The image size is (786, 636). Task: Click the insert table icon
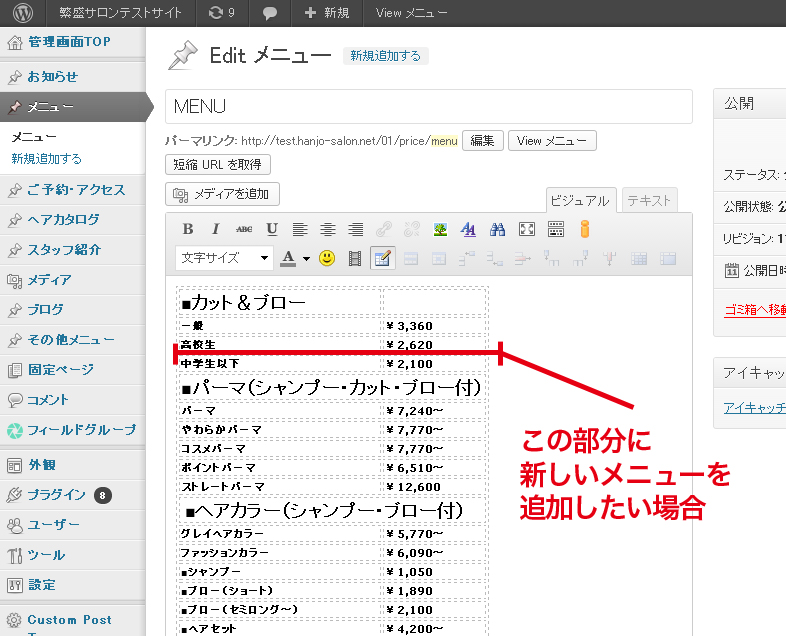click(x=381, y=258)
